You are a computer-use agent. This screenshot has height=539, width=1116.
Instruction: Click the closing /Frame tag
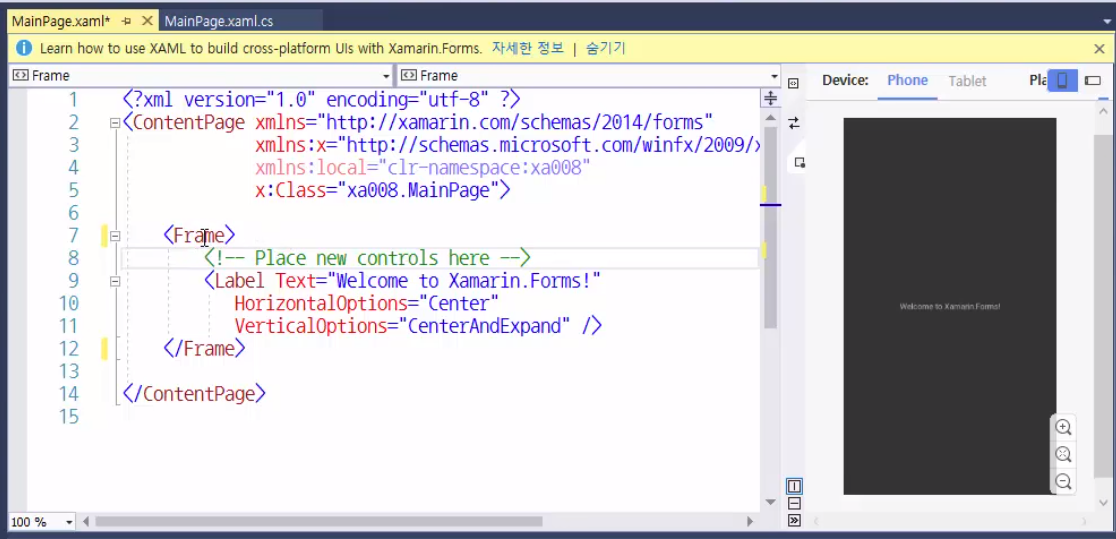click(204, 348)
